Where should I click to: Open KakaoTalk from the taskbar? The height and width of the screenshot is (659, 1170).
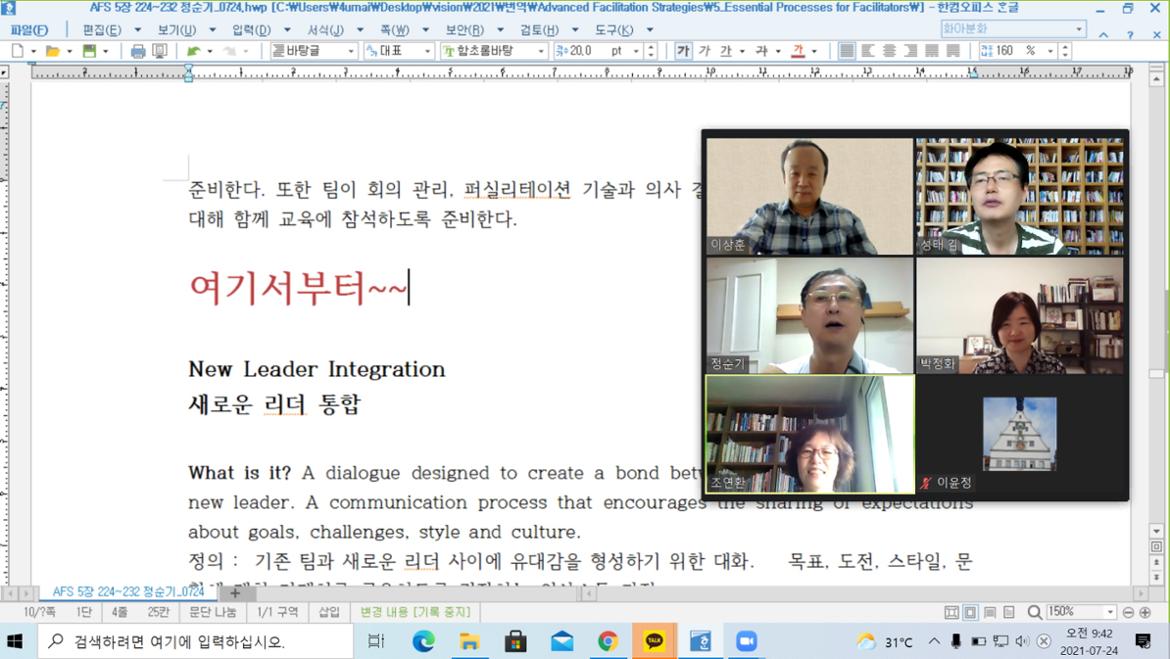tap(655, 640)
